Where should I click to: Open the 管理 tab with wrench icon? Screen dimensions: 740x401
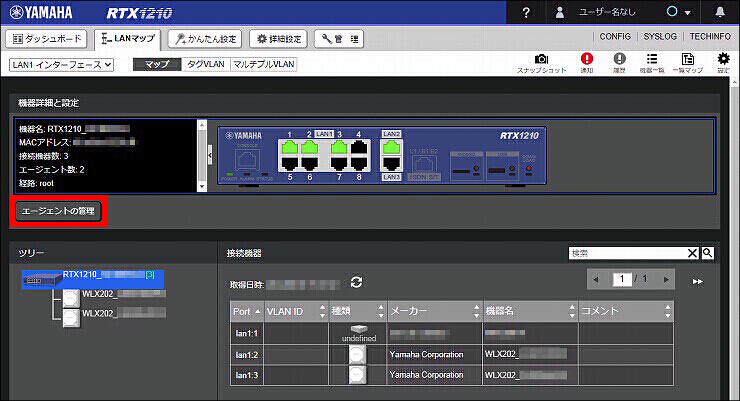(x=339, y=39)
